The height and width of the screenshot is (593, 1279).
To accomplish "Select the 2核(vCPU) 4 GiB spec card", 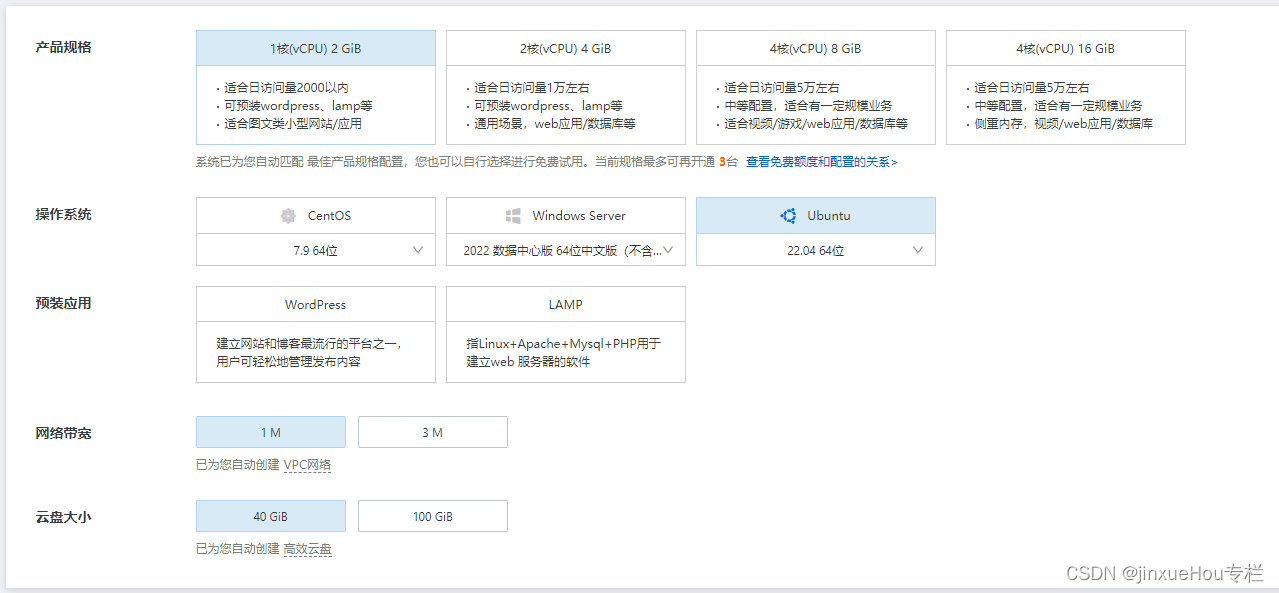I will tap(566, 87).
